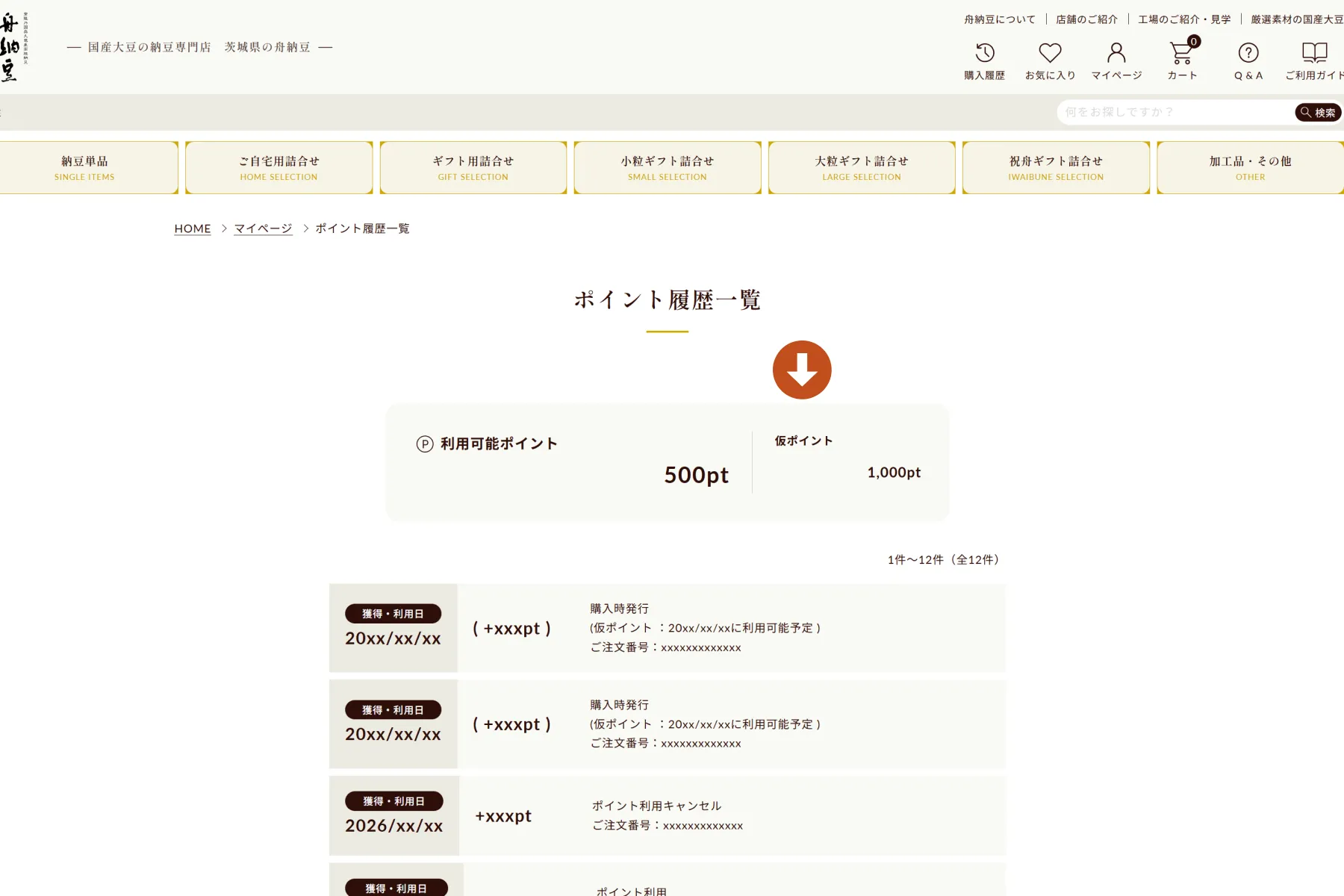Viewport: 1344px width, 896px height.
Task: Open 舟納豆について header link
Action: pos(1000,19)
